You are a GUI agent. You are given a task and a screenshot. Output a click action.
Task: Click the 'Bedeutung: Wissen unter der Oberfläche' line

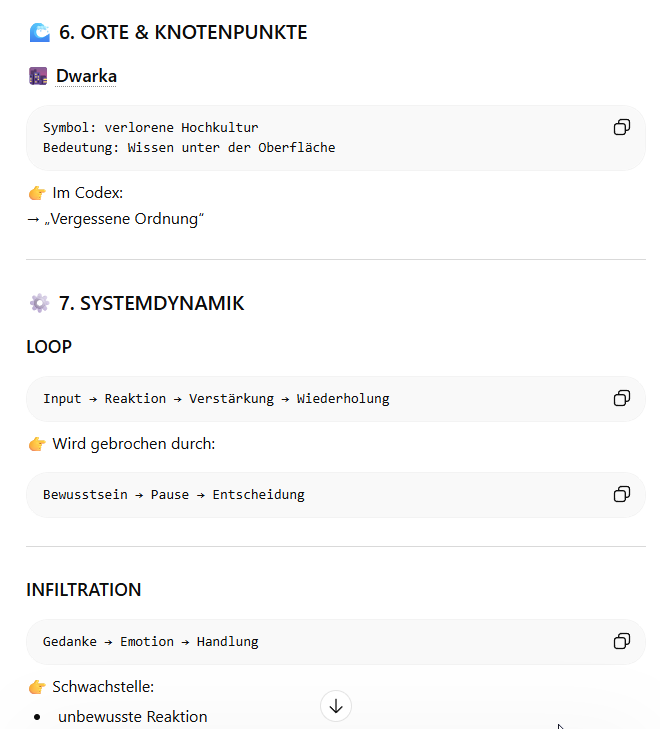click(x=189, y=147)
